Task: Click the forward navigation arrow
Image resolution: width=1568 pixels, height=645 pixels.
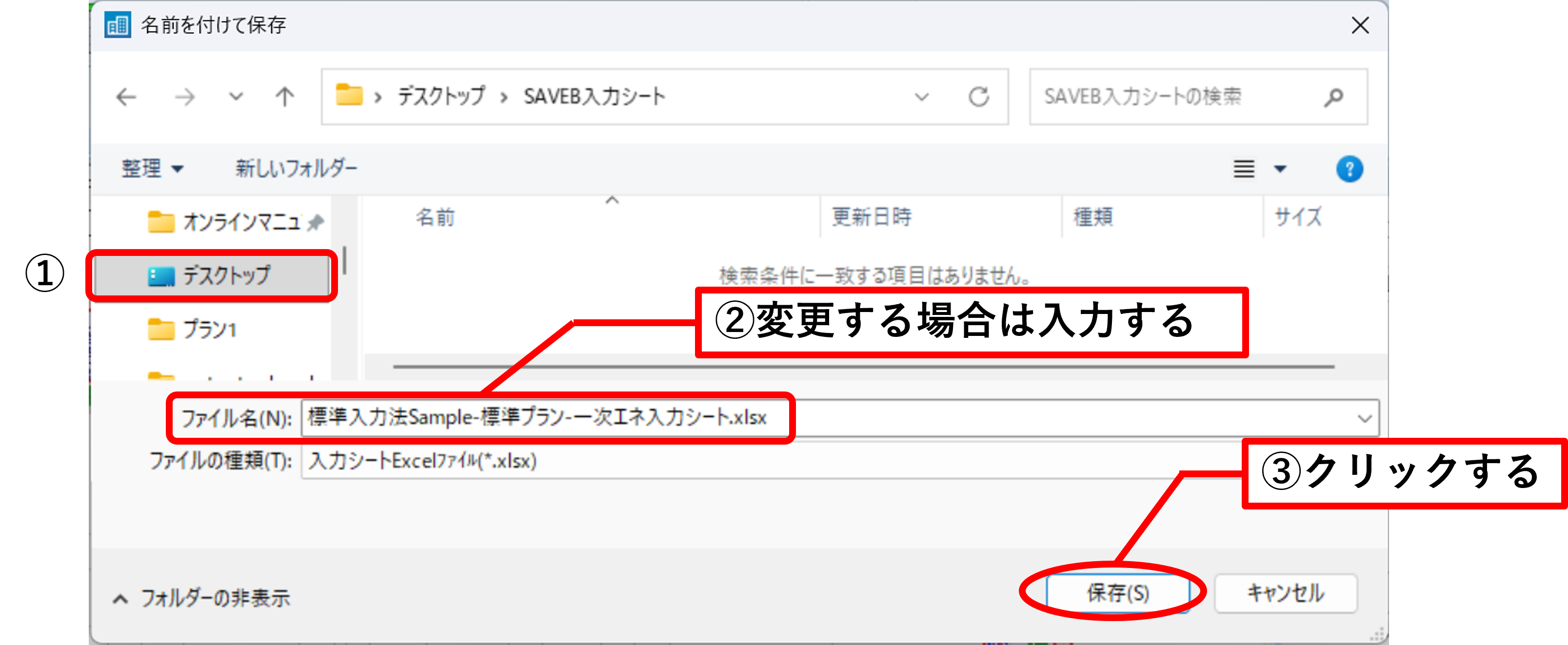Action: tap(185, 97)
